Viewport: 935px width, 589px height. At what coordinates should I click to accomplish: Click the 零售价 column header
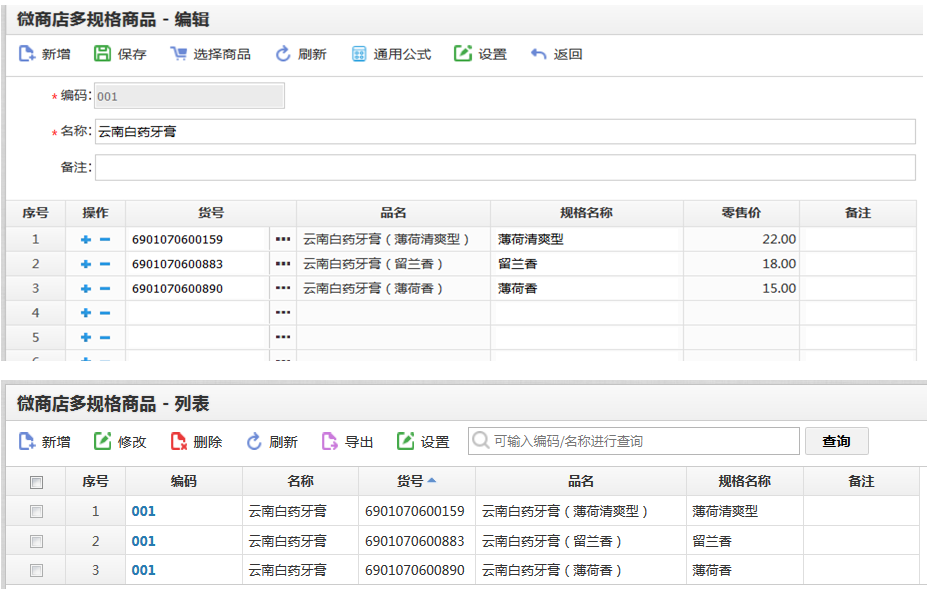pyautogui.click(x=741, y=213)
